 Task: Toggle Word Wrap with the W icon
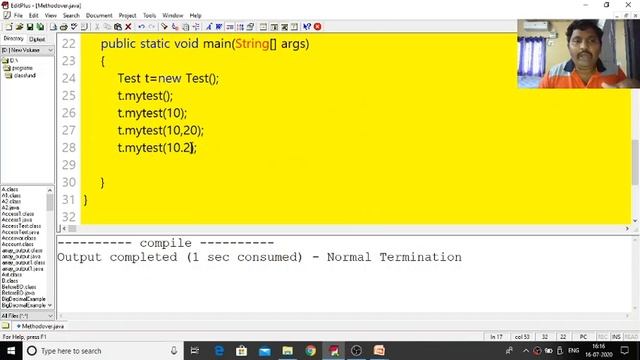pos(219,27)
